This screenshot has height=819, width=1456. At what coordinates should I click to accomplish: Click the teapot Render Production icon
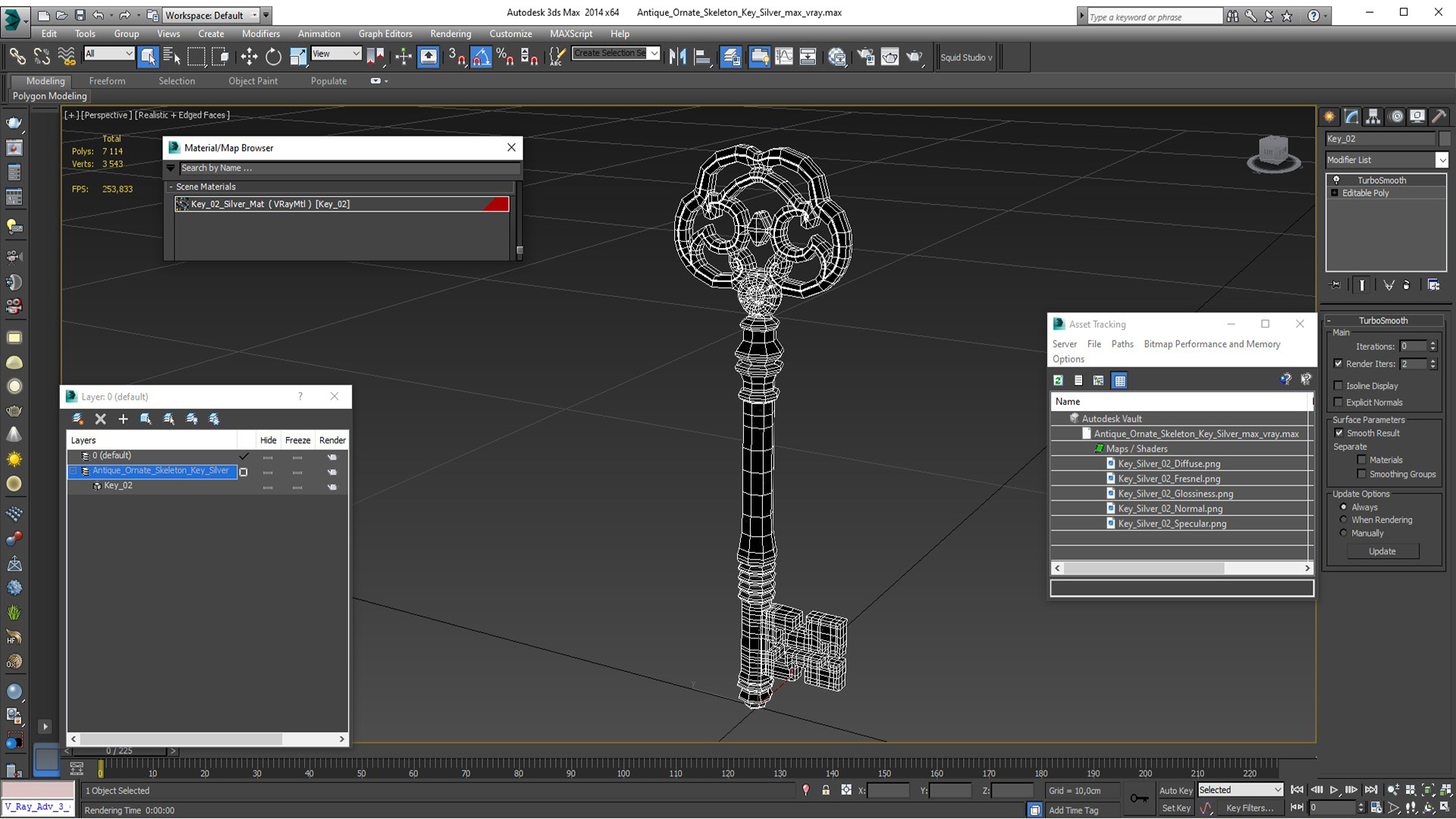[x=914, y=57]
